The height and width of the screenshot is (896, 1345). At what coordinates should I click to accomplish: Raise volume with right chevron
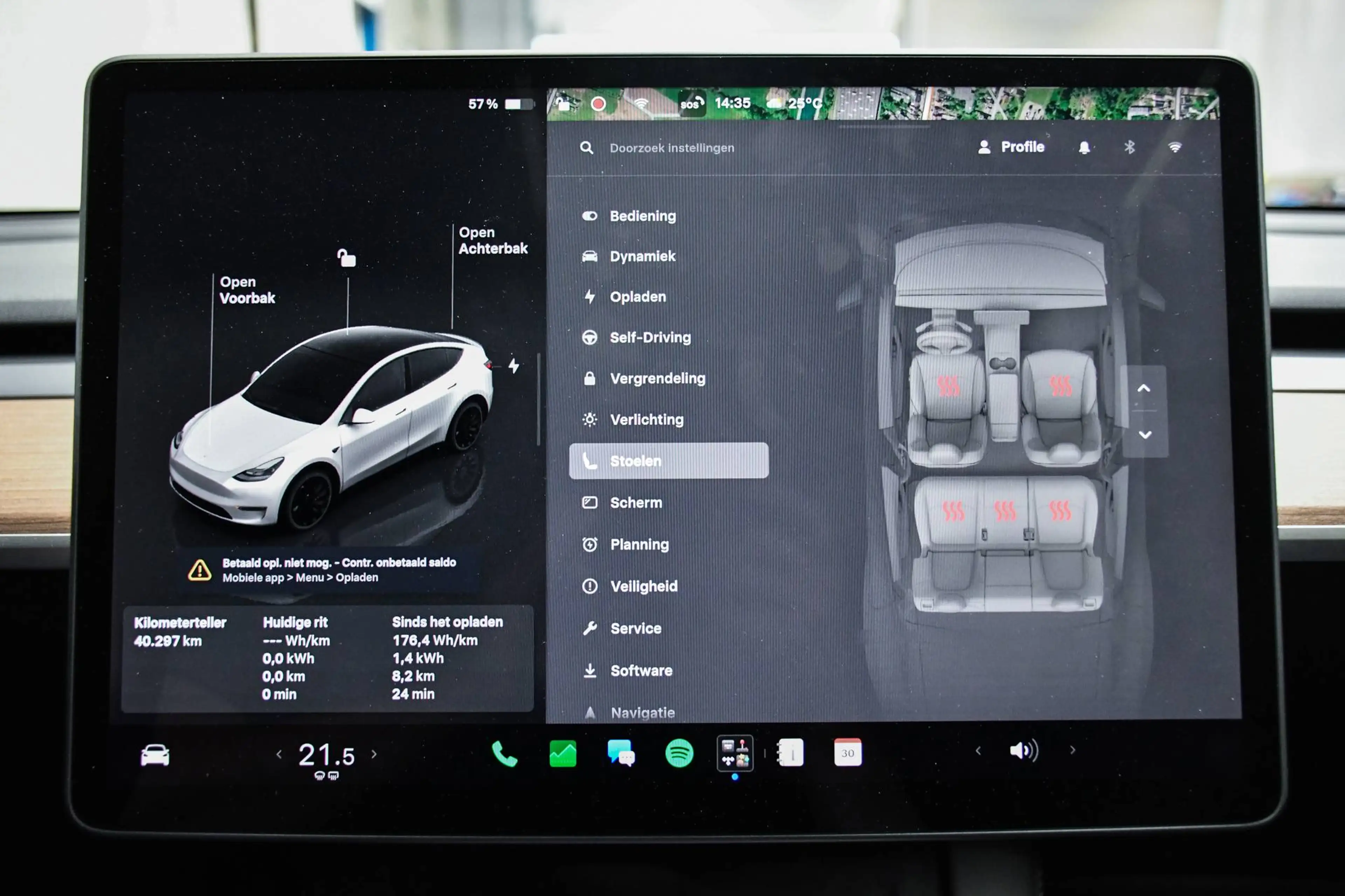[x=1073, y=750]
